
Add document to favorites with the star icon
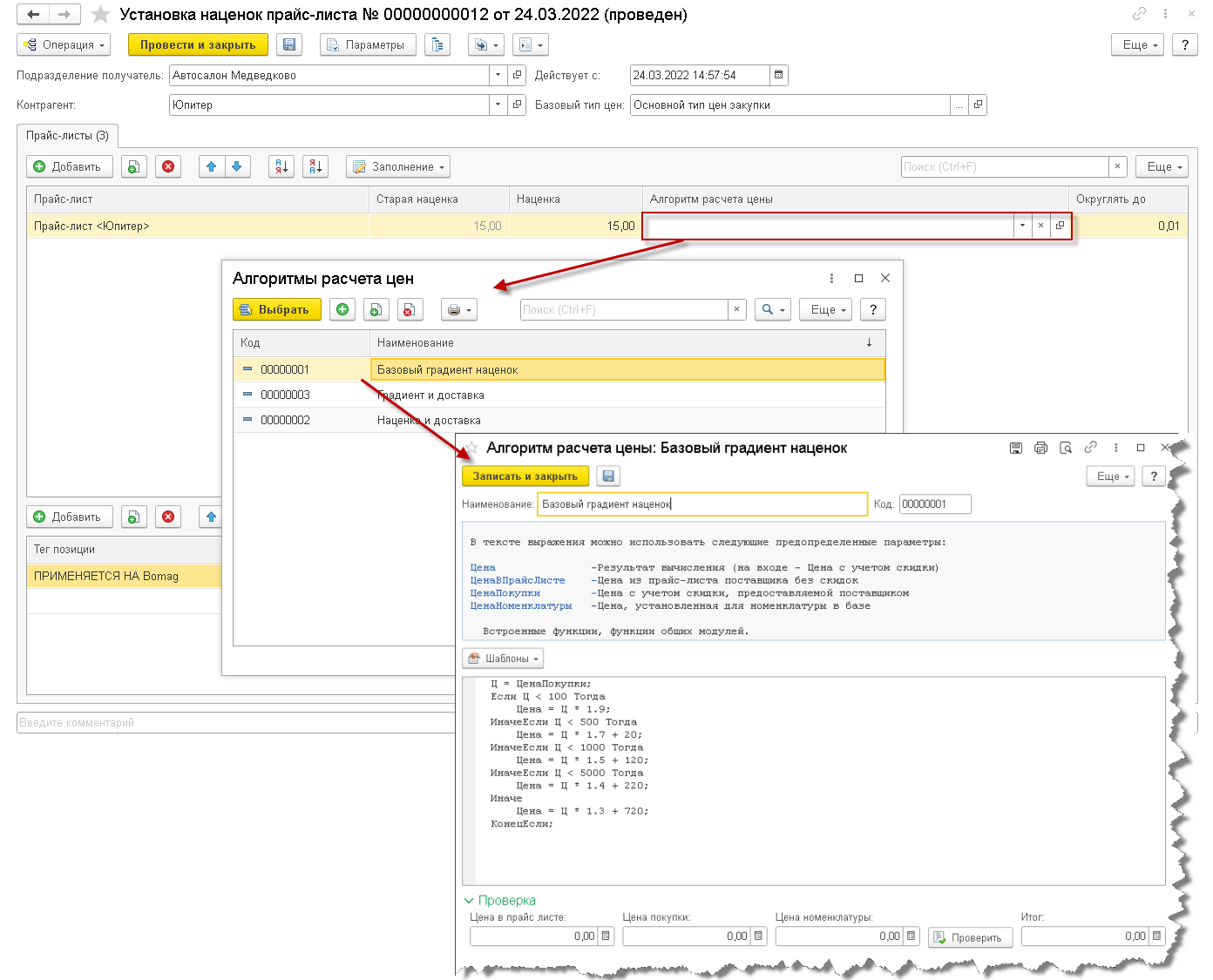click(x=101, y=15)
